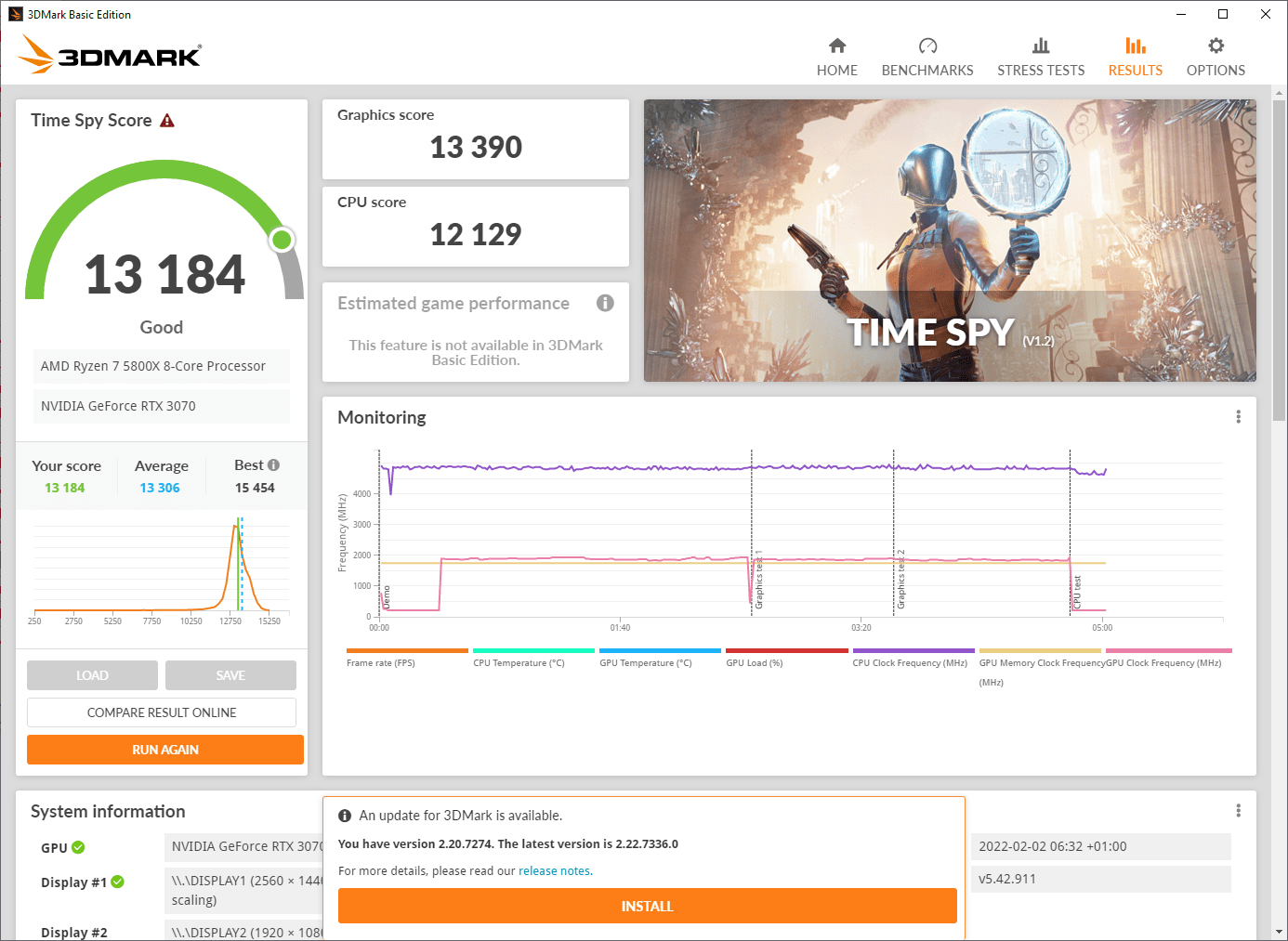Click COMPARE RESULT ONLINE

pyautogui.click(x=162, y=712)
